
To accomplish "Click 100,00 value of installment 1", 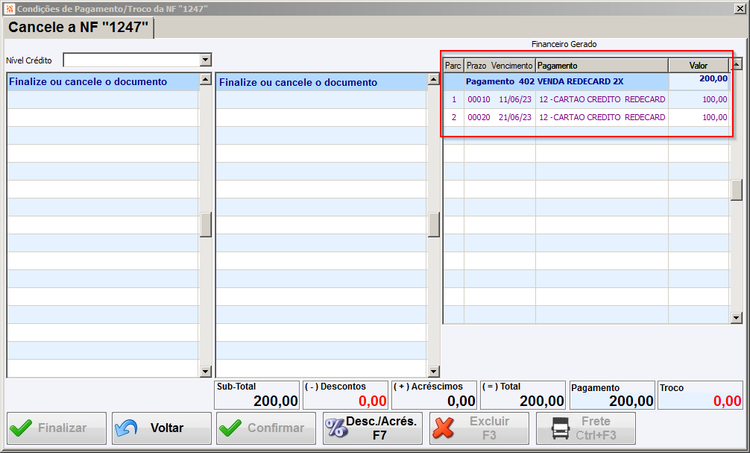I will (x=715, y=99).
